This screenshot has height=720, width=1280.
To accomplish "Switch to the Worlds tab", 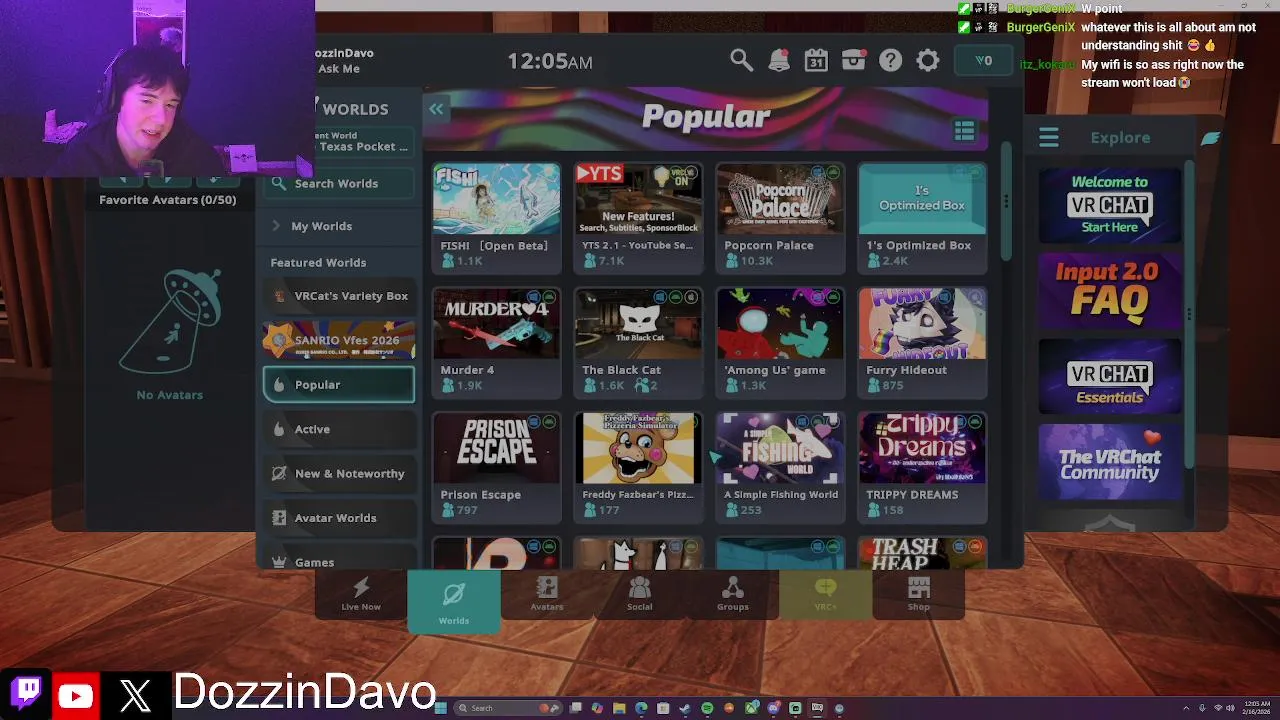I will [454, 600].
